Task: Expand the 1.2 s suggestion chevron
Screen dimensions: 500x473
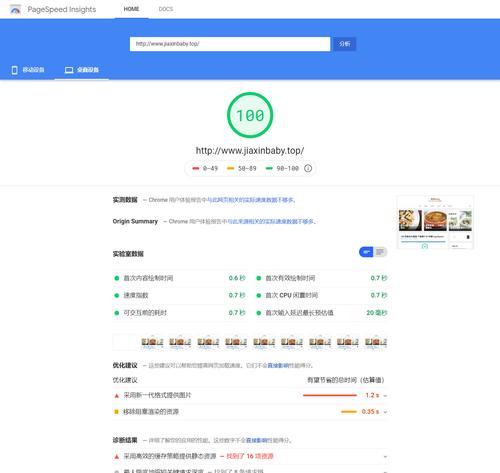Action: pos(385,396)
